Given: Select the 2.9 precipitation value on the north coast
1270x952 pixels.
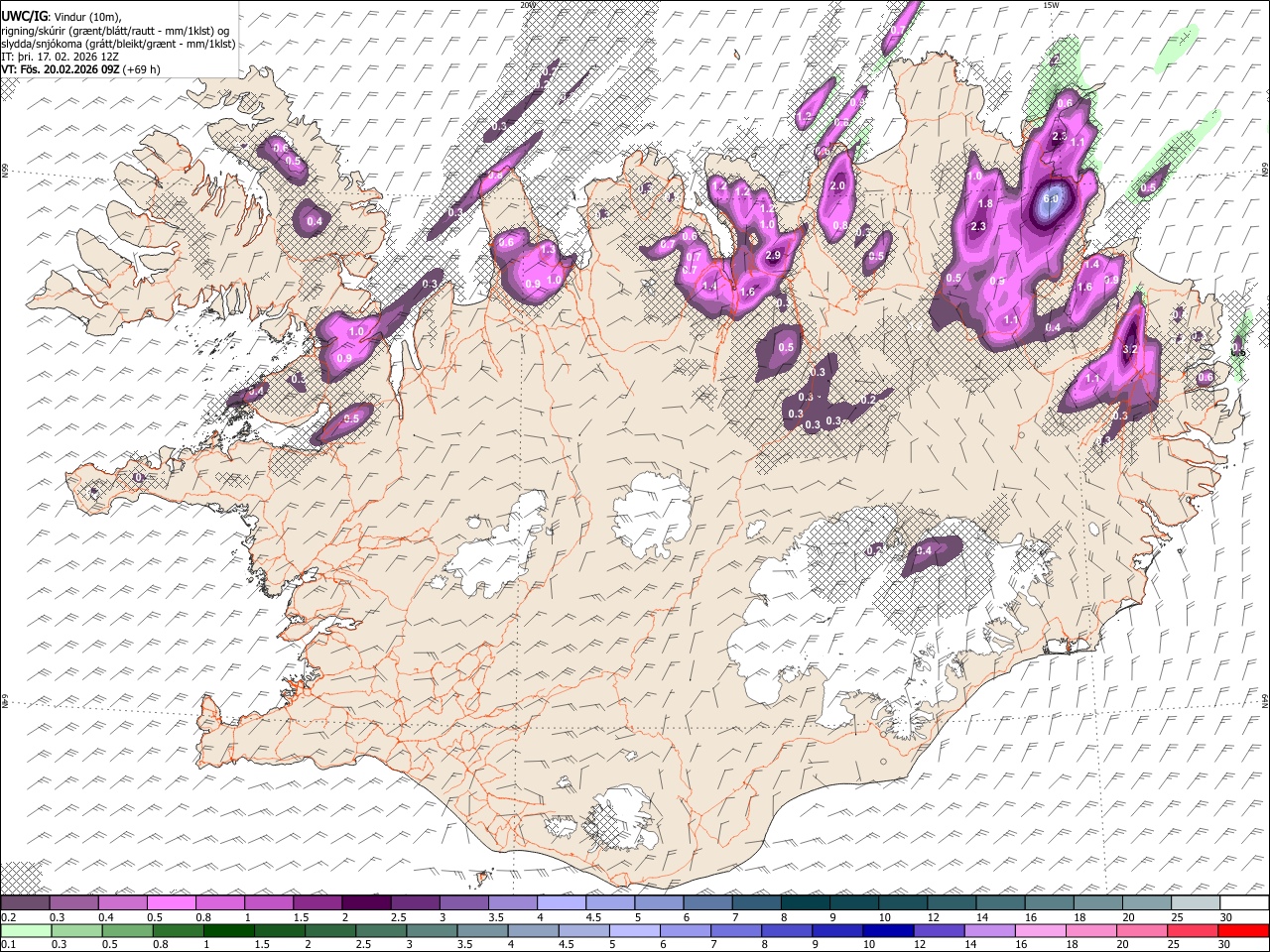Looking at the screenshot, I should tap(774, 255).
